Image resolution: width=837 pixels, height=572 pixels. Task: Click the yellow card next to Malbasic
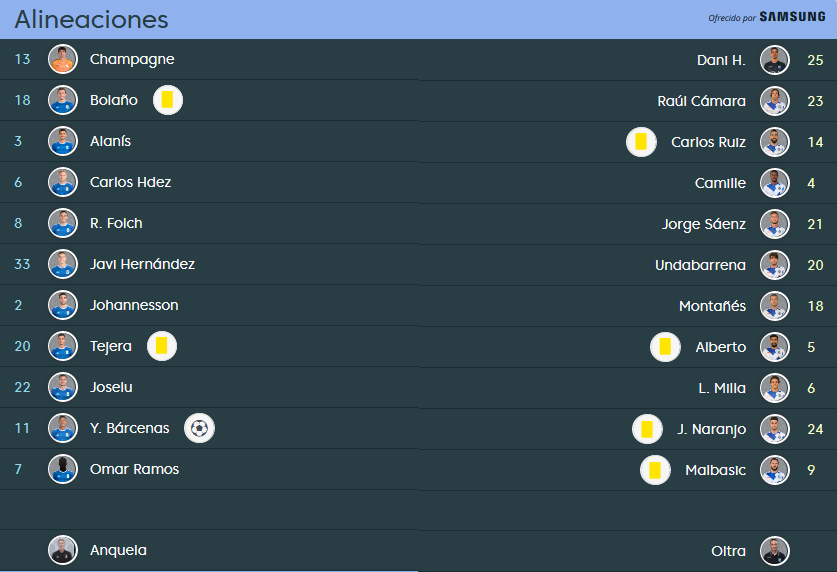(x=655, y=470)
